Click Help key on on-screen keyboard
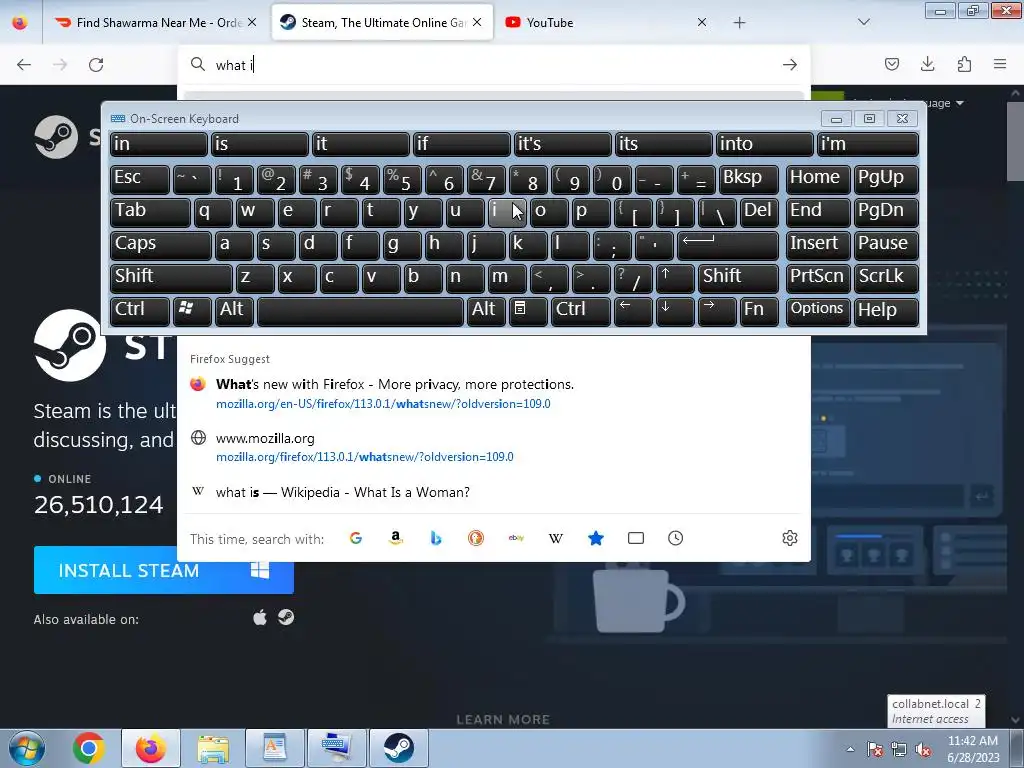This screenshot has height=768, width=1024. [886, 310]
